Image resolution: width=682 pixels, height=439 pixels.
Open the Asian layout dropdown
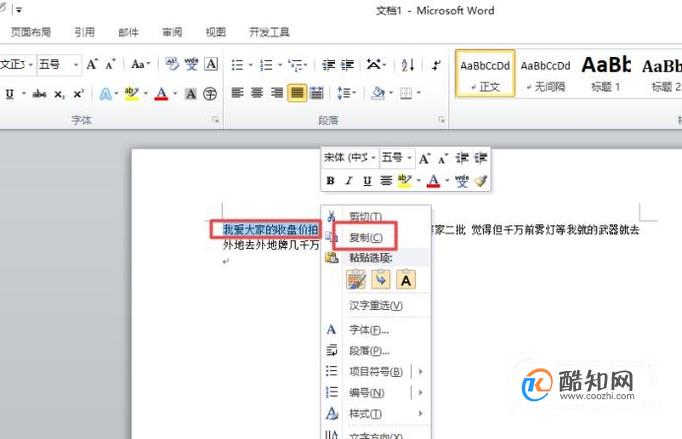pyautogui.click(x=376, y=65)
